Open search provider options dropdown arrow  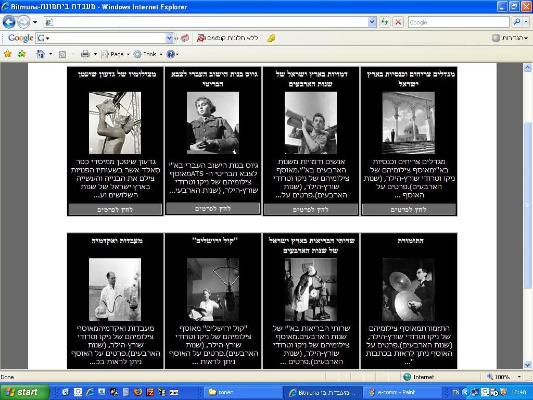(526, 22)
